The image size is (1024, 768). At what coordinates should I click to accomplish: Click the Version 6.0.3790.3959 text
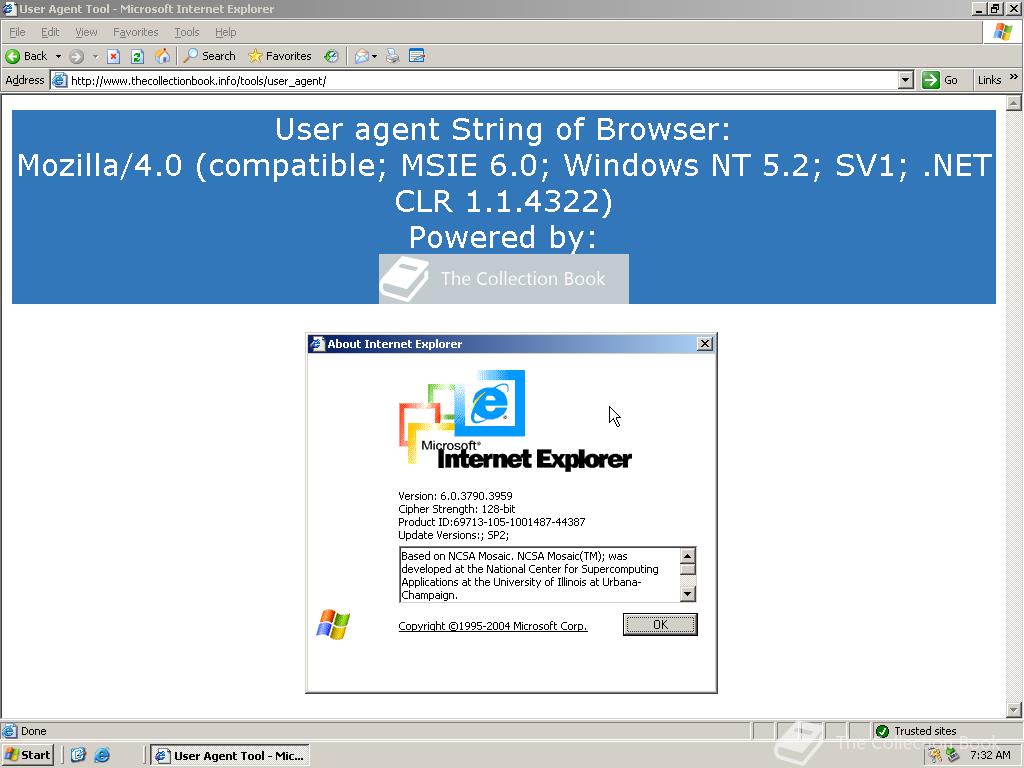[x=455, y=496]
